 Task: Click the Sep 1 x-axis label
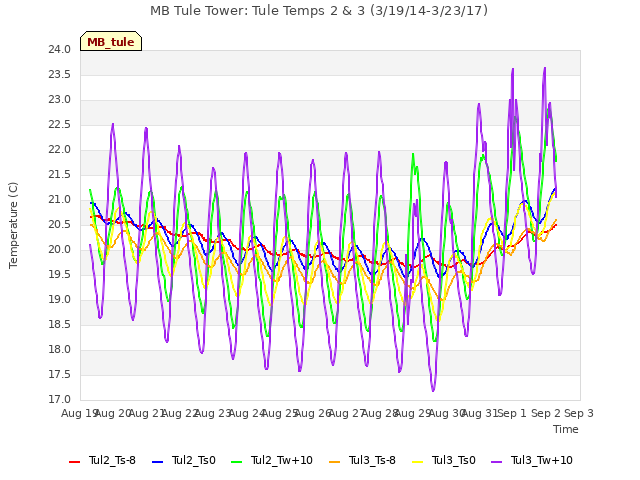pos(512,413)
